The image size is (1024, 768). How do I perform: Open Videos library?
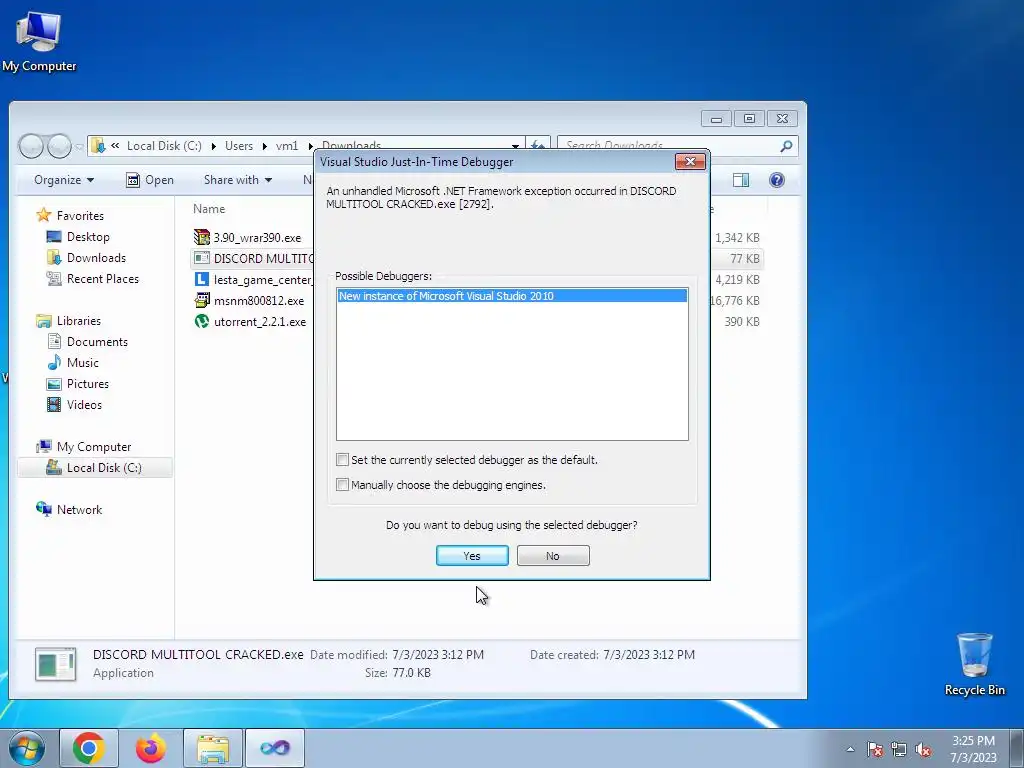[x=74, y=404]
